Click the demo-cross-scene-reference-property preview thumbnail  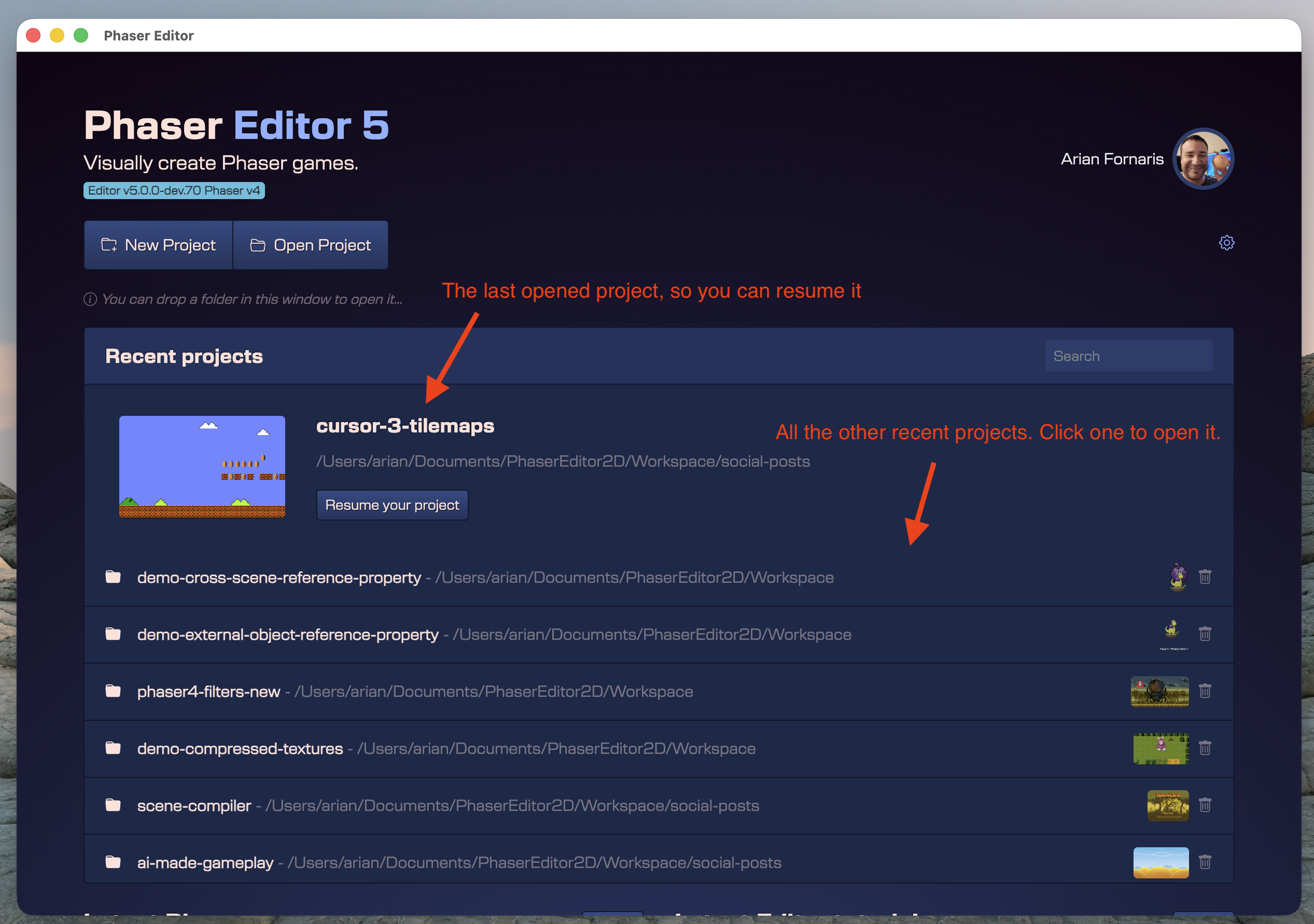pyautogui.click(x=1178, y=577)
